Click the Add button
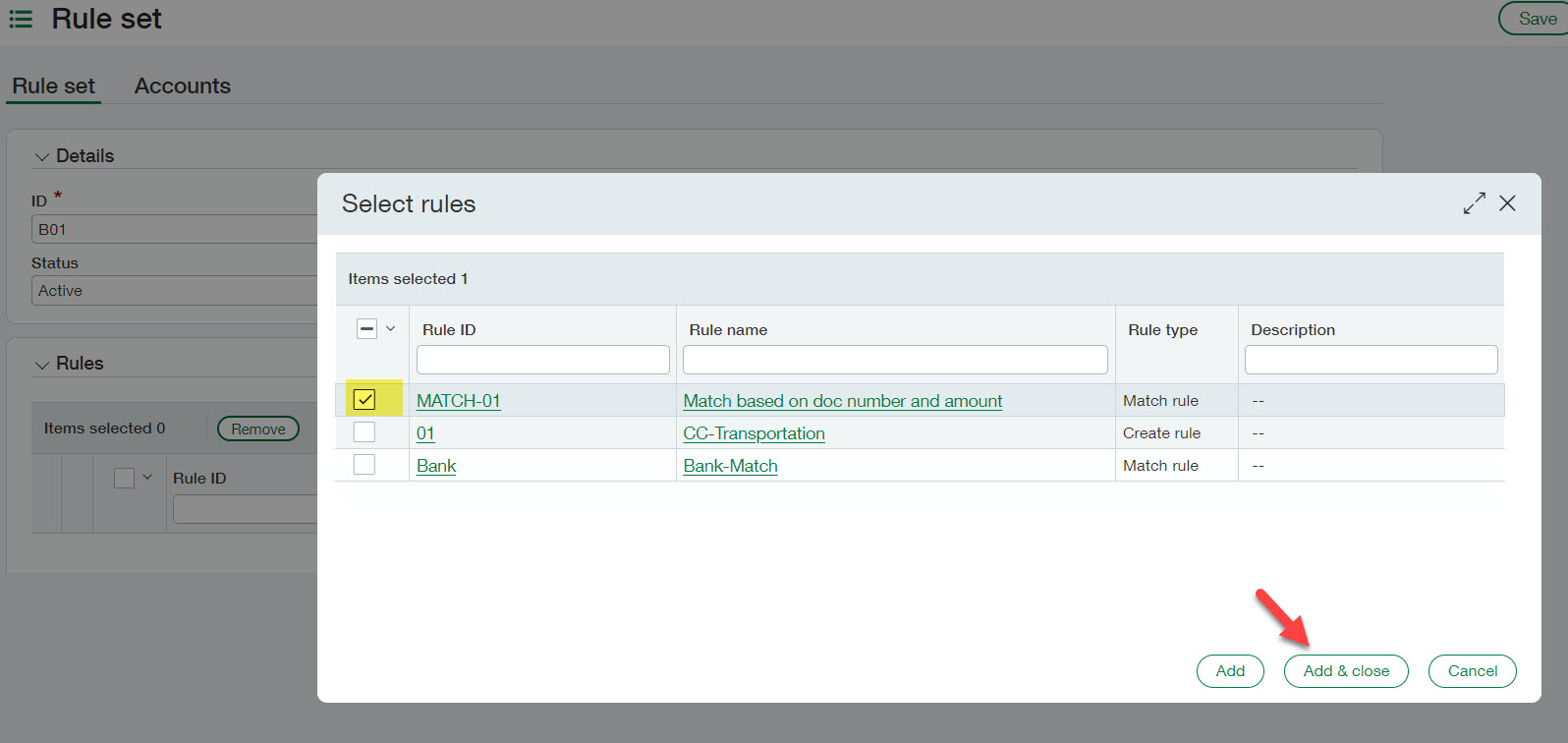 [1229, 671]
